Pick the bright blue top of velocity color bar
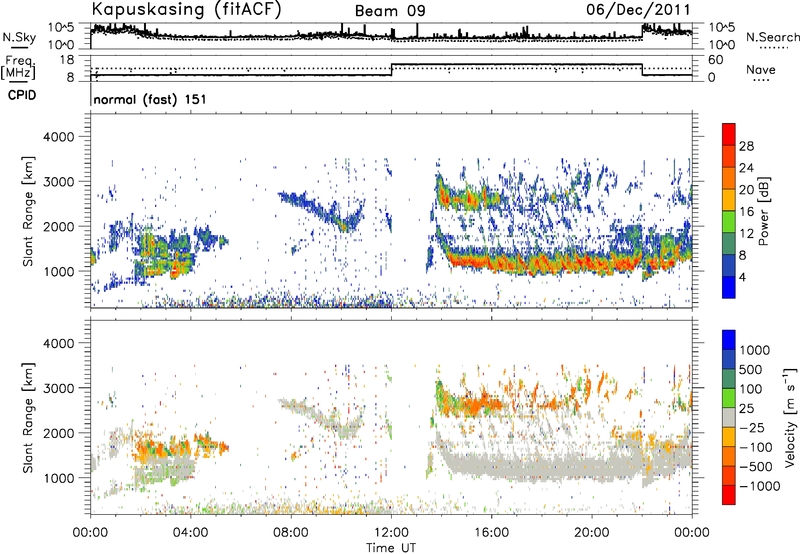The width and height of the screenshot is (800, 554). click(x=729, y=340)
